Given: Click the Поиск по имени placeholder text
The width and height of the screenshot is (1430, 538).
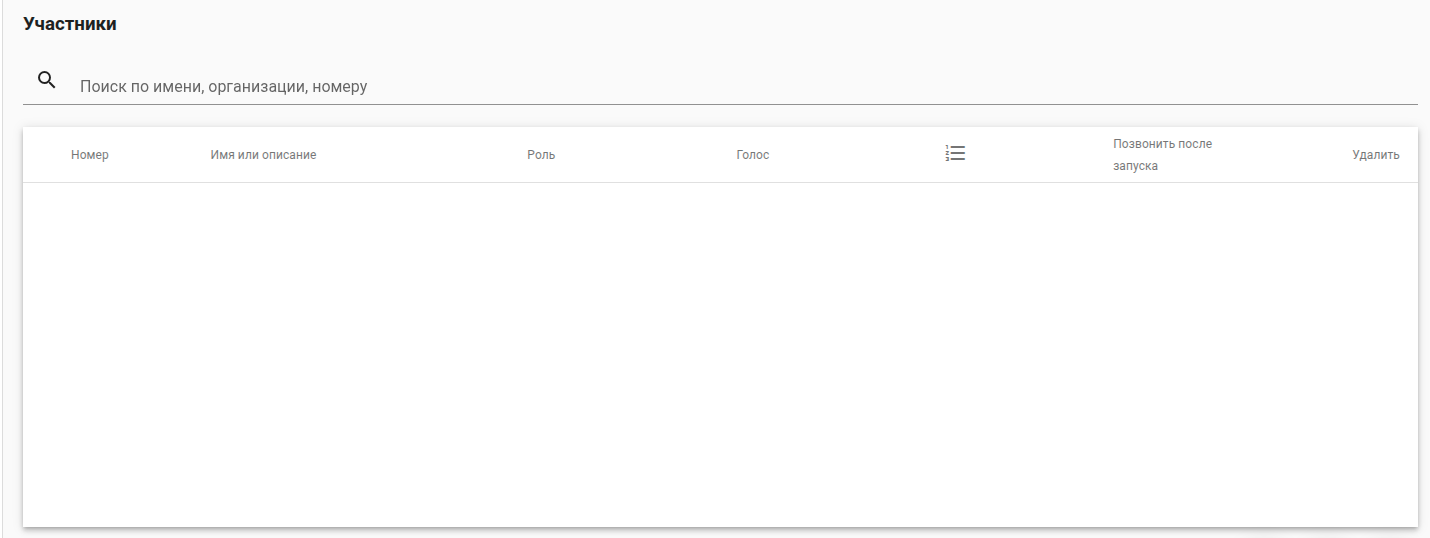Looking at the screenshot, I should (224, 87).
